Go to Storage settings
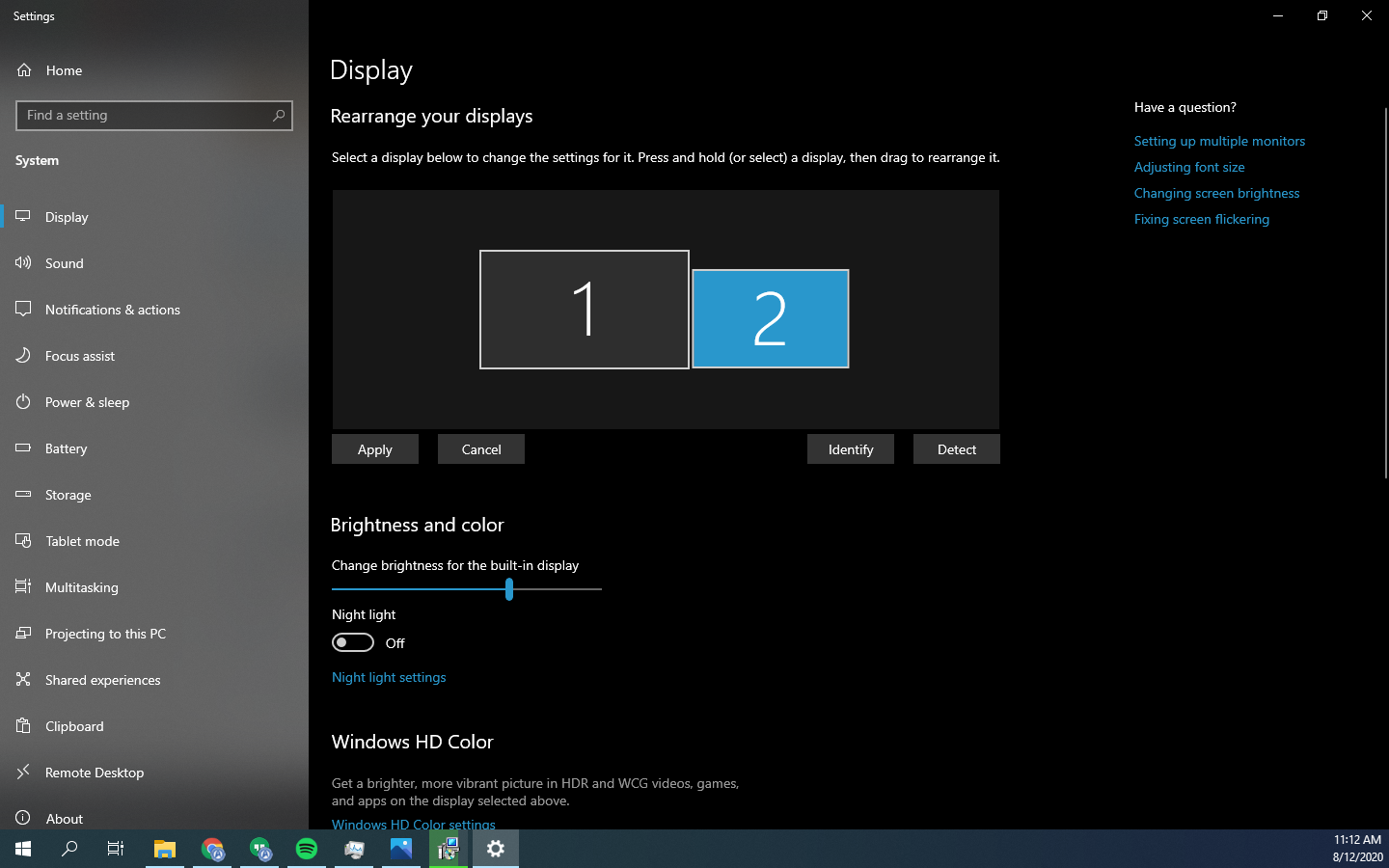1389x868 pixels. 68,495
